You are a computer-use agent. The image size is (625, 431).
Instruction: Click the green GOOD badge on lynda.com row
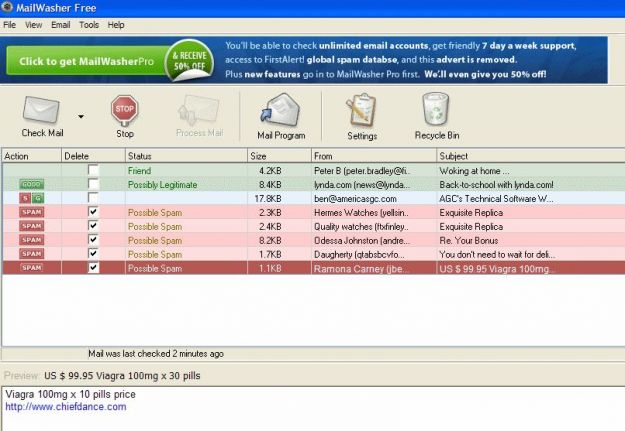pos(31,184)
